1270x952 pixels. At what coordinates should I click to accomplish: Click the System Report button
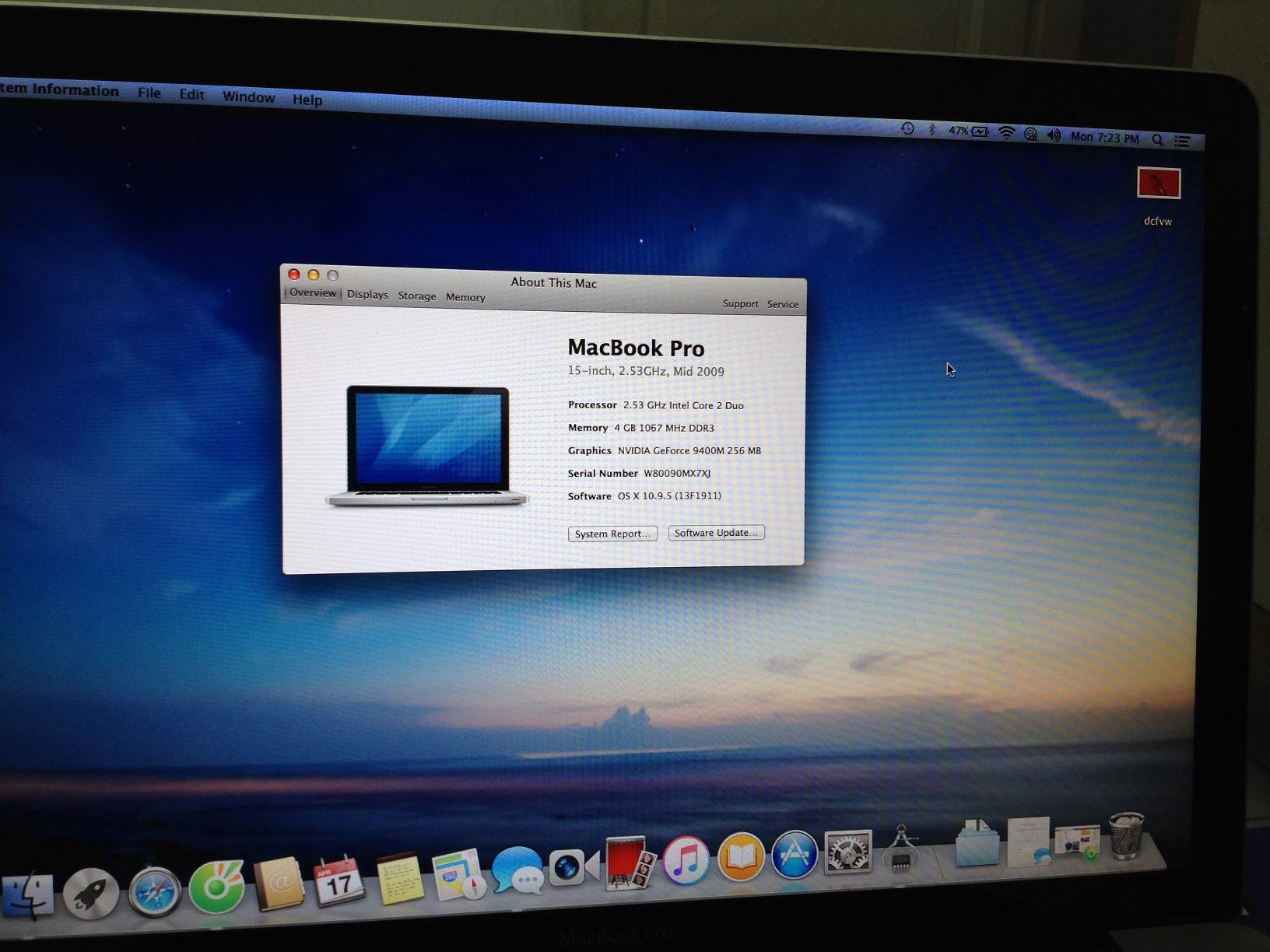point(612,534)
